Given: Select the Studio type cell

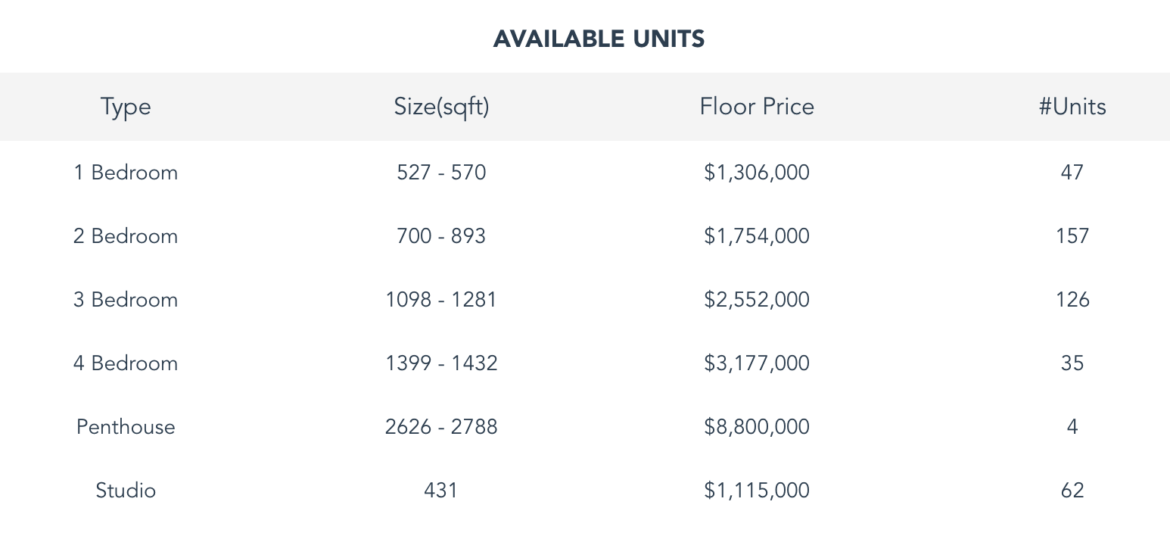Looking at the screenshot, I should point(126,491).
